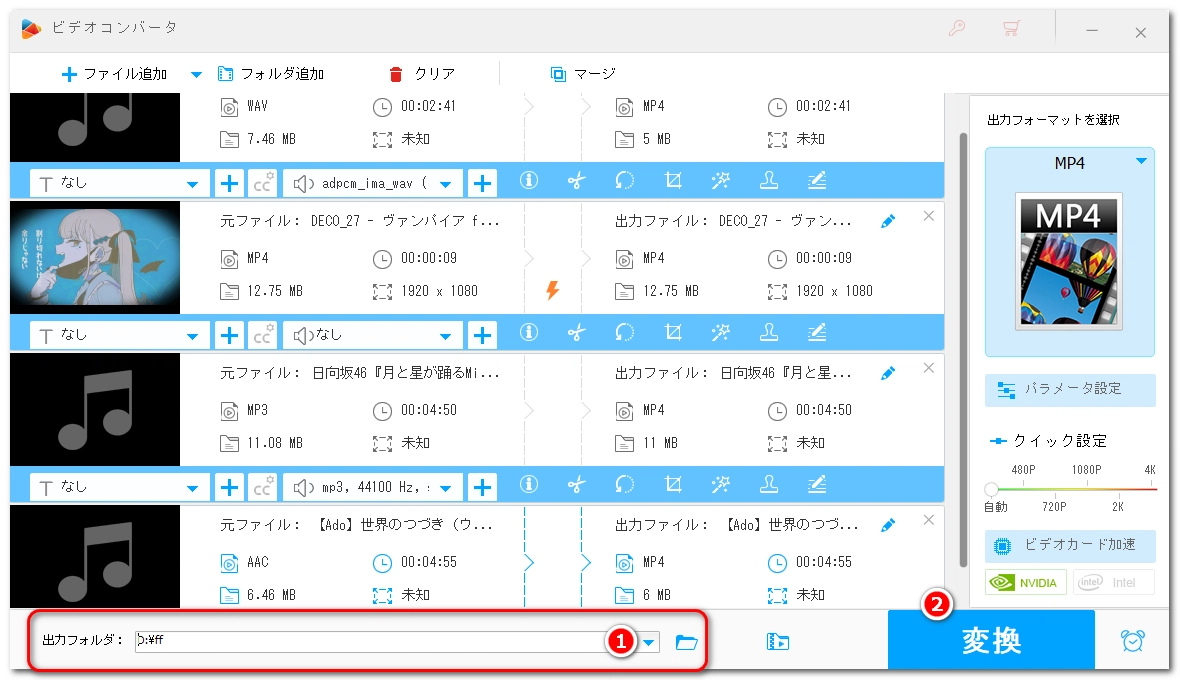Click ファイル追加 to add files
The height and width of the screenshot is (680, 1180).
coord(113,74)
